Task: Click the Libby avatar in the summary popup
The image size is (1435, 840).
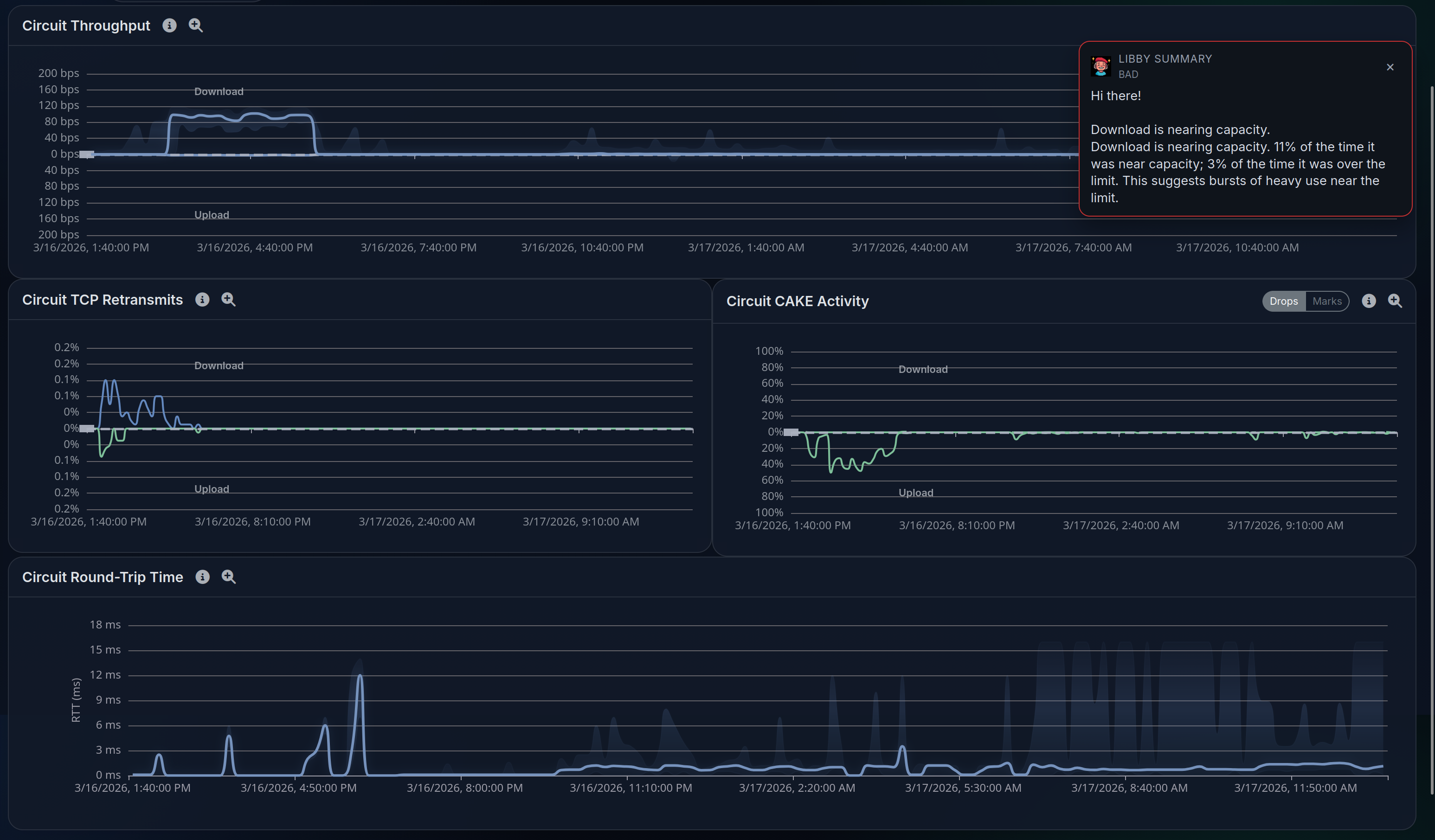Action: [x=1101, y=65]
